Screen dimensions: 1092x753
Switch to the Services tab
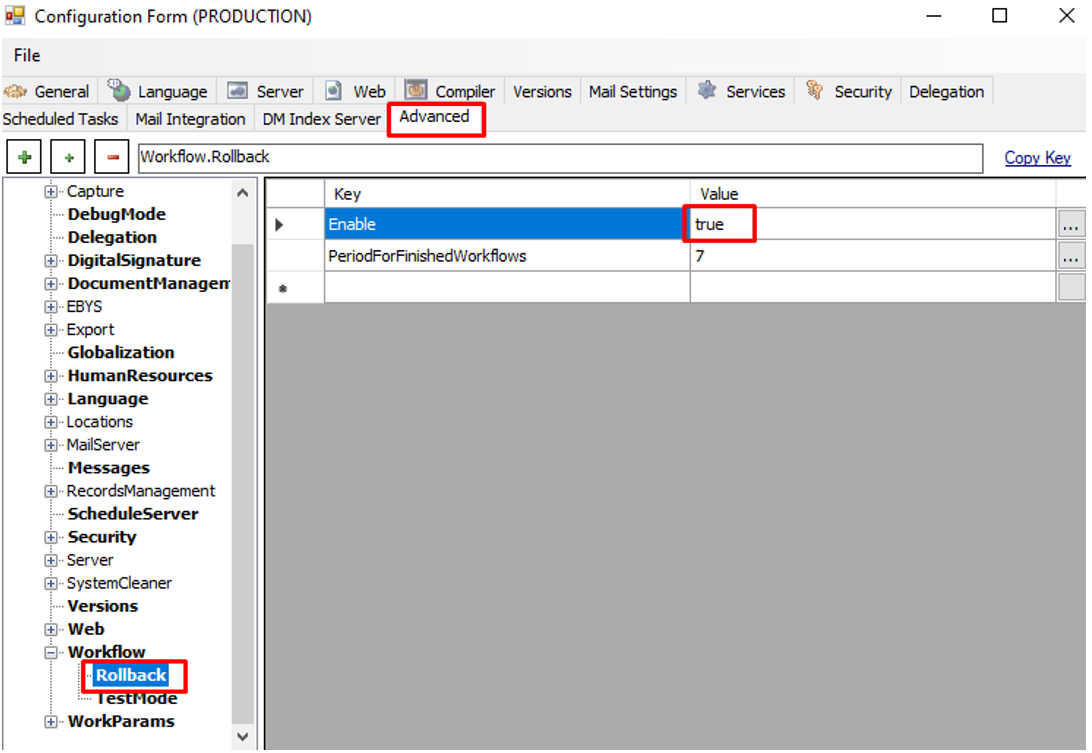coord(742,91)
